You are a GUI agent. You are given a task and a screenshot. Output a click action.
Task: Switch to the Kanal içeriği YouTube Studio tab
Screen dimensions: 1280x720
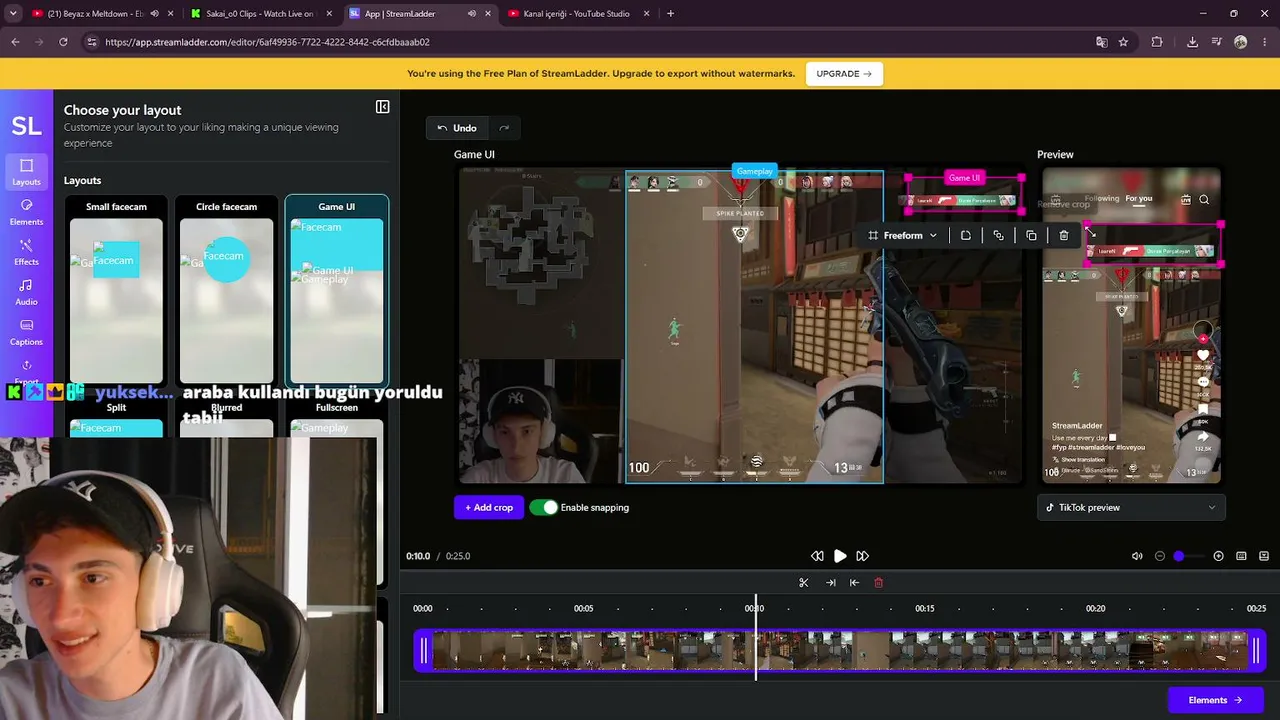[x=579, y=14]
